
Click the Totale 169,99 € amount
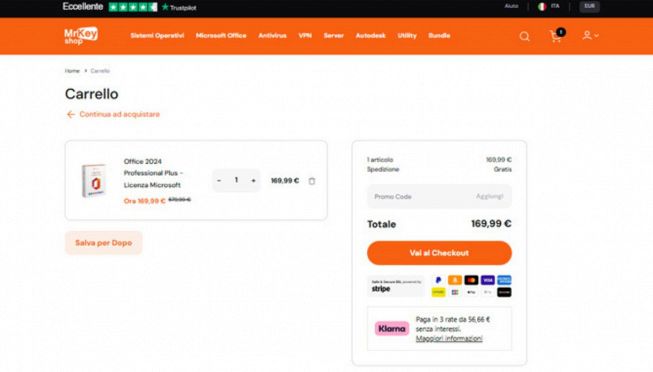491,224
